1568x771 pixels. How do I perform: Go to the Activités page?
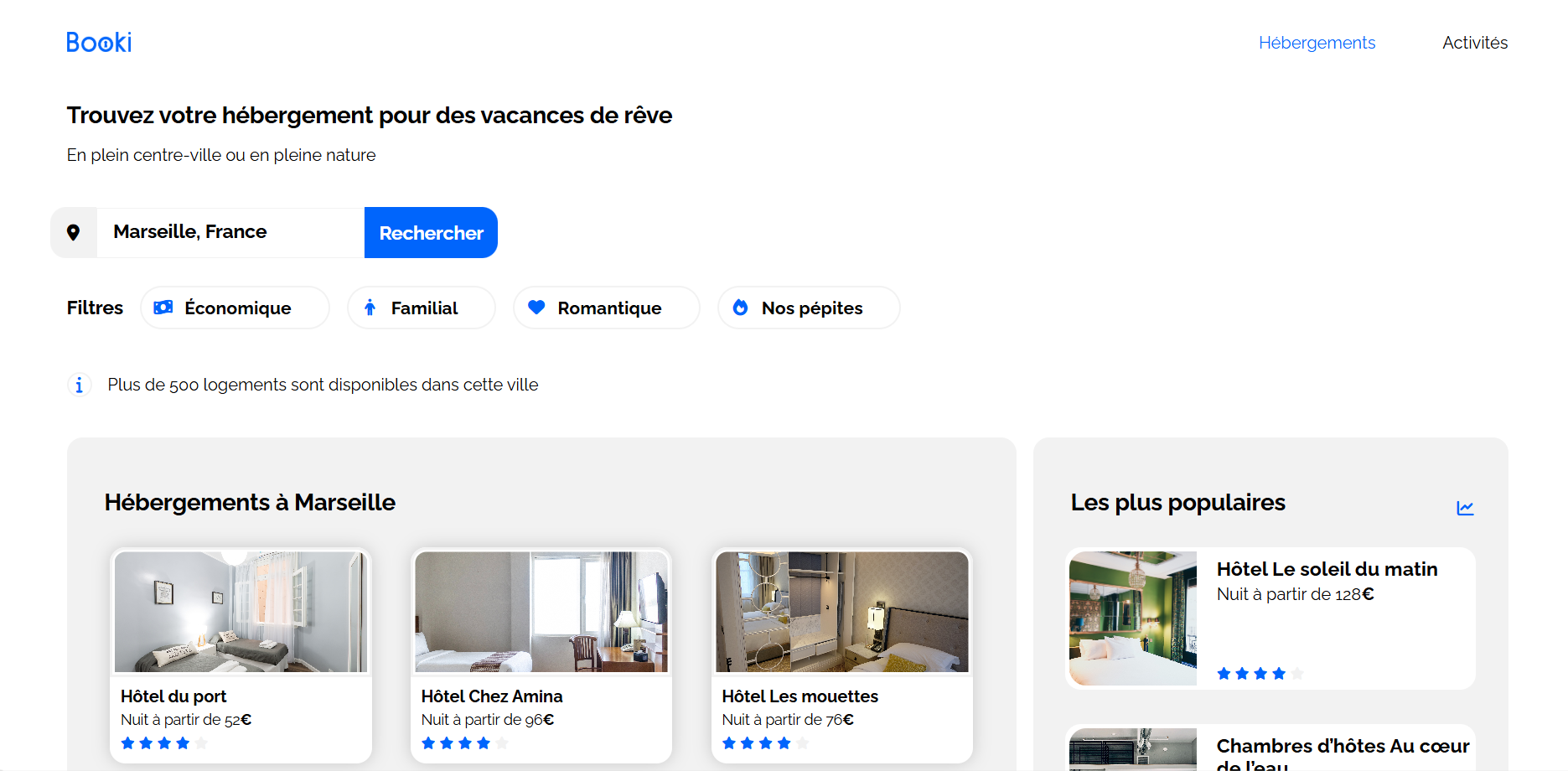[1474, 43]
